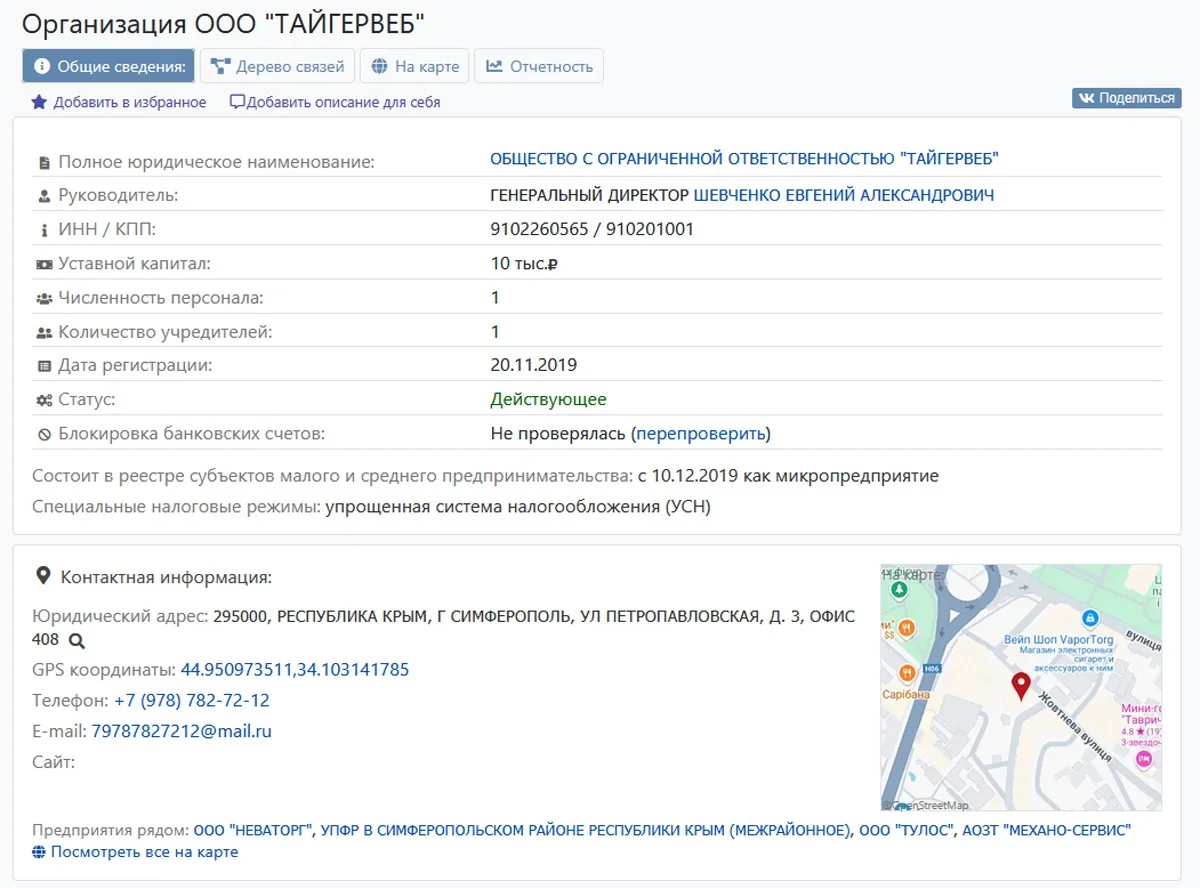Screen dimensions: 1200x888
Task: Click the упрощенная система налогообложения (УСН) text
Action: click(518, 506)
